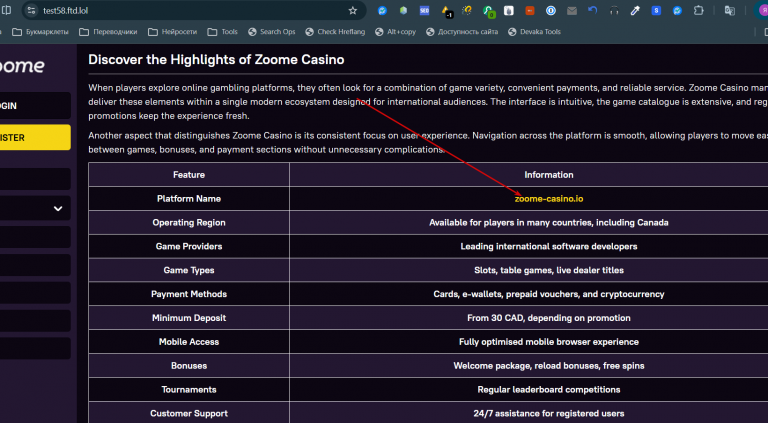Open the Devaka Tools bookmark
The height and width of the screenshot is (423, 768).
point(534,32)
